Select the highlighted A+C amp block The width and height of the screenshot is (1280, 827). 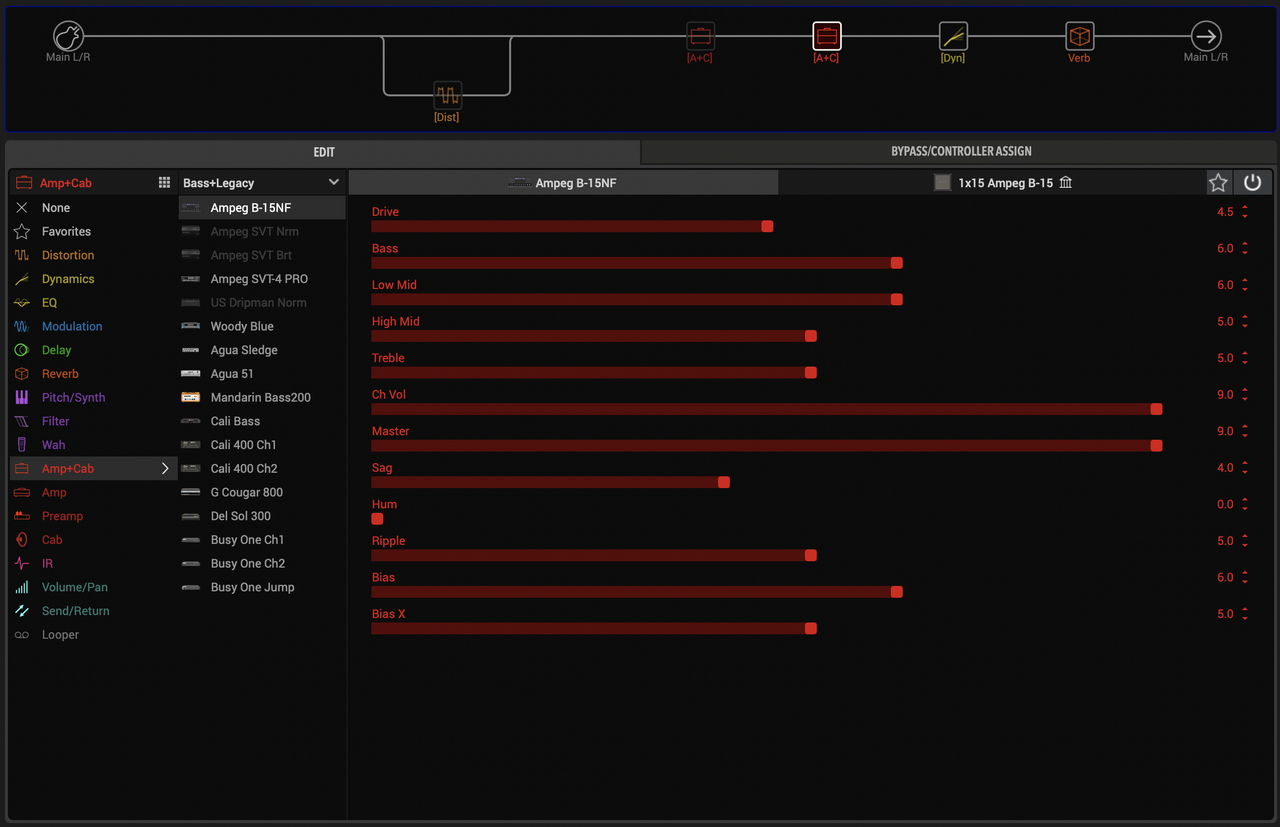coord(826,37)
